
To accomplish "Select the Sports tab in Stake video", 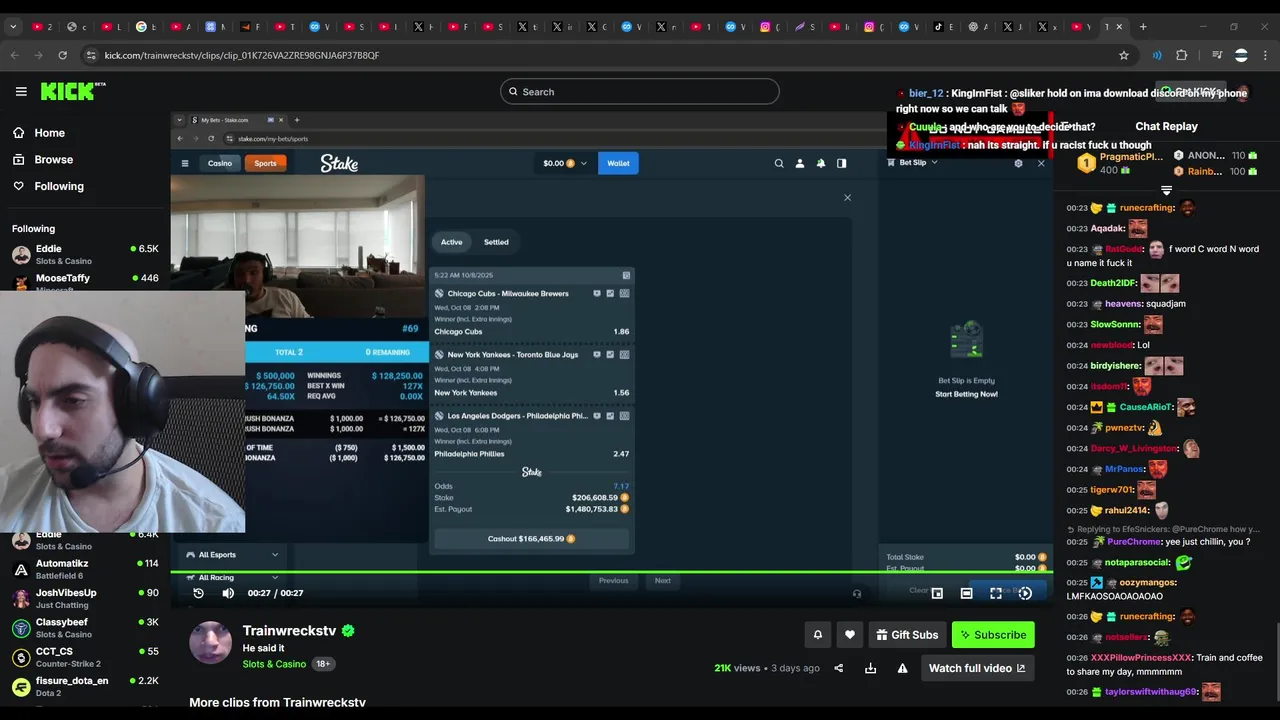I will coord(265,163).
